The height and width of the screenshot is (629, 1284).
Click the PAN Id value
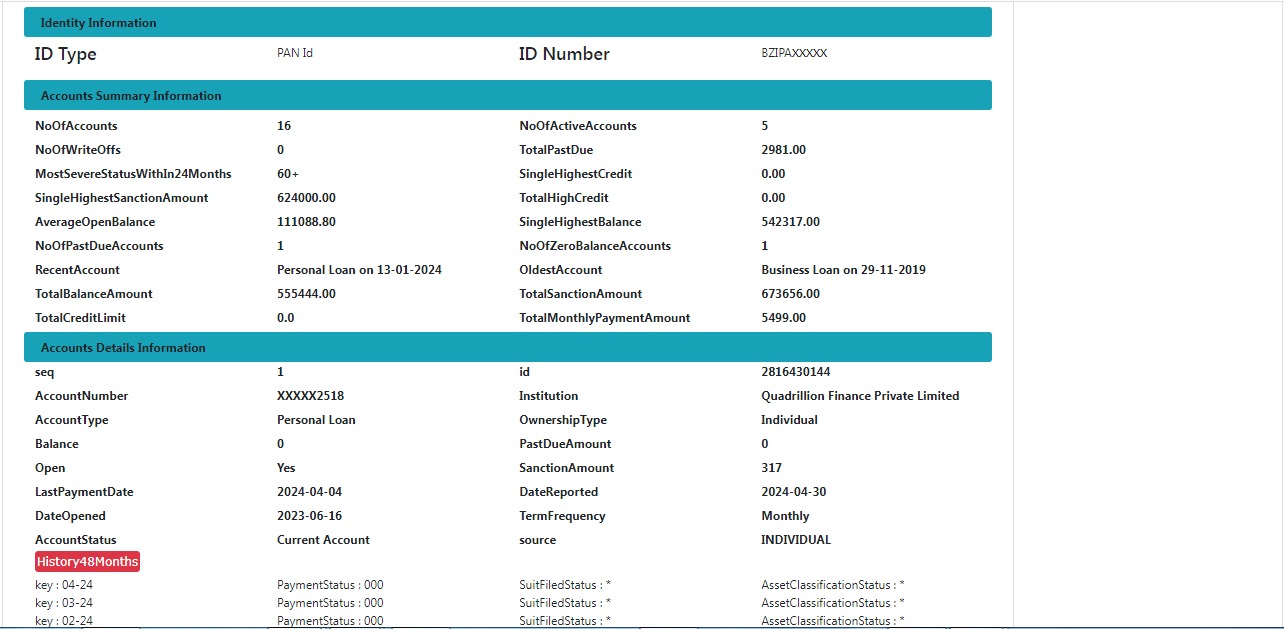click(x=295, y=53)
